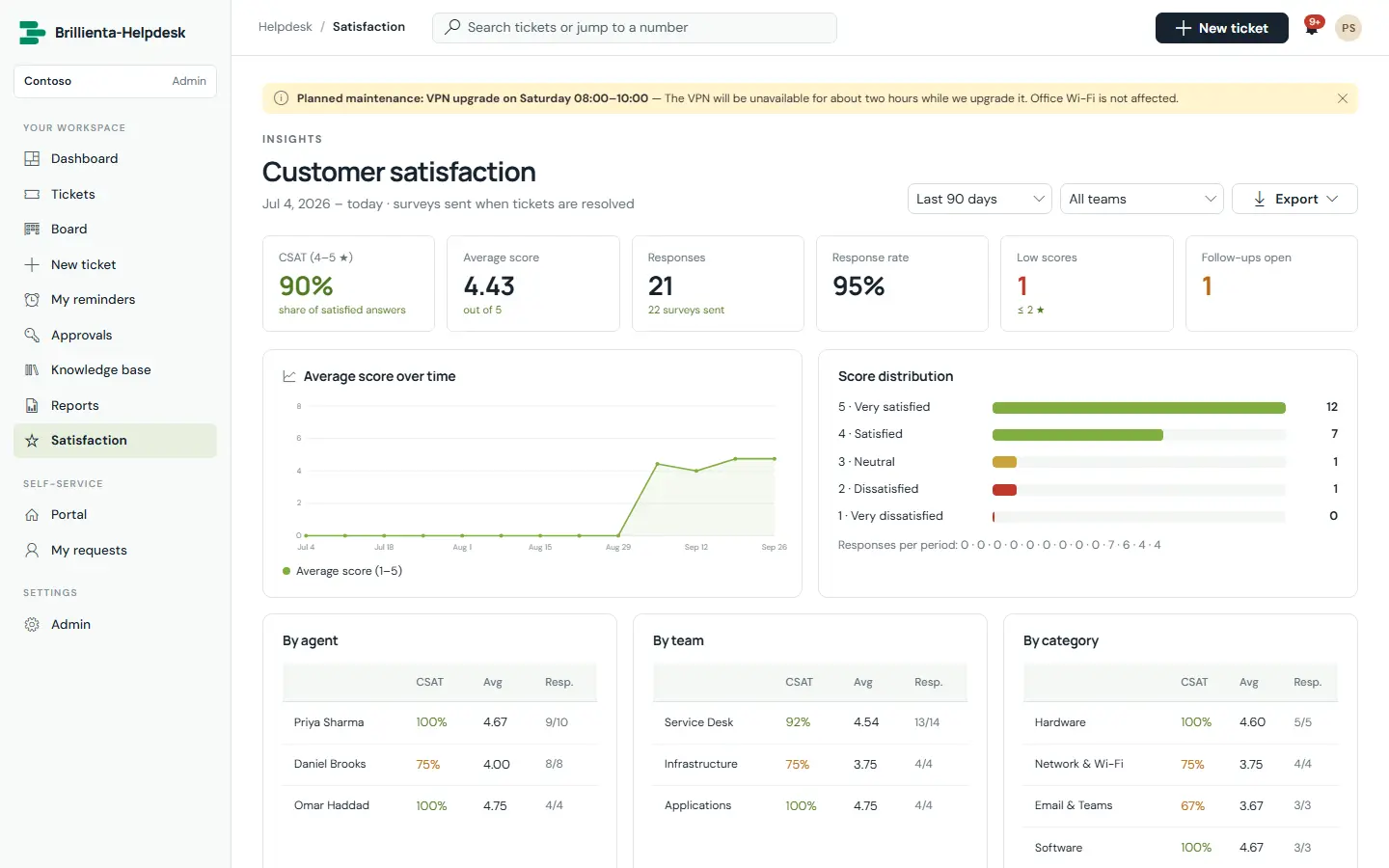Go to Knowledge base menu item

115,370
